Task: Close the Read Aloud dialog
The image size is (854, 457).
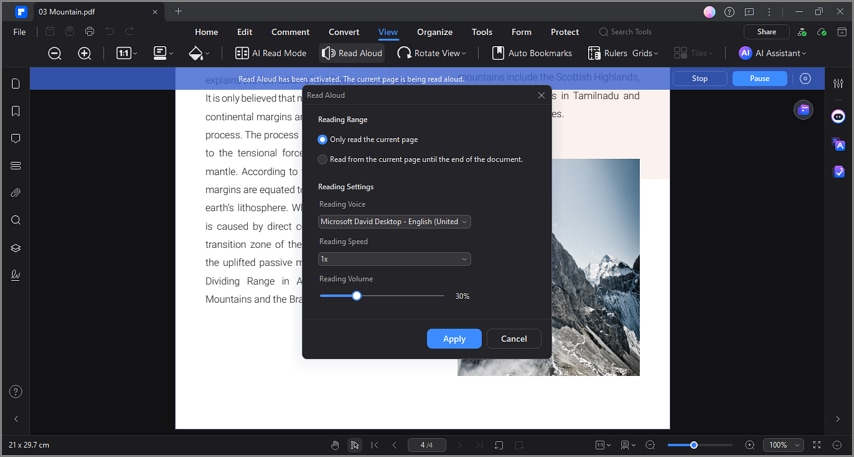Action: [541, 95]
